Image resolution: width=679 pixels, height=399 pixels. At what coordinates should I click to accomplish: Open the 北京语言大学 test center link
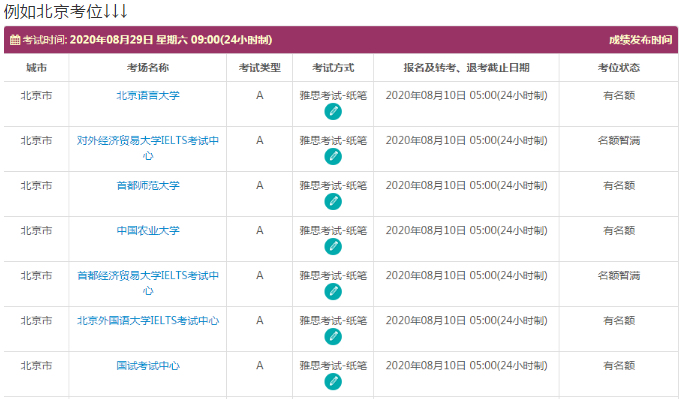coord(148,95)
